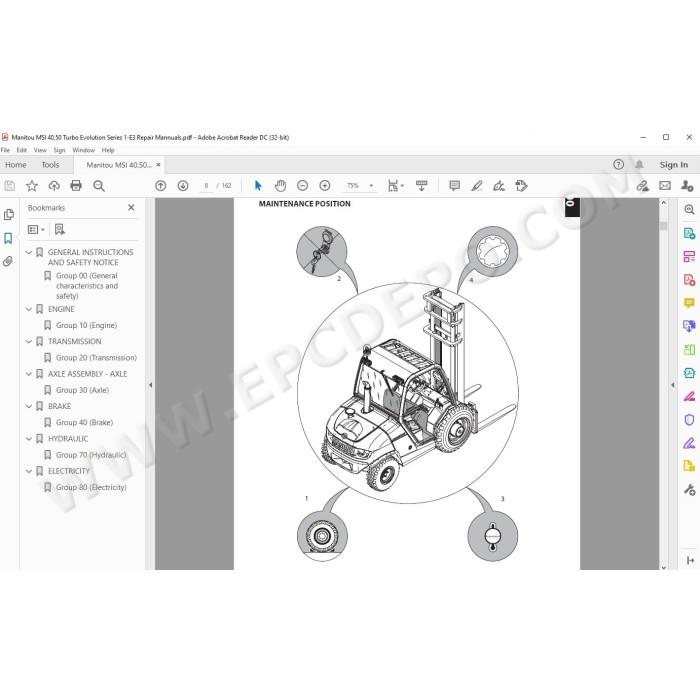Open the Window menu
This screenshot has width=700, height=700.
pyautogui.click(x=83, y=150)
